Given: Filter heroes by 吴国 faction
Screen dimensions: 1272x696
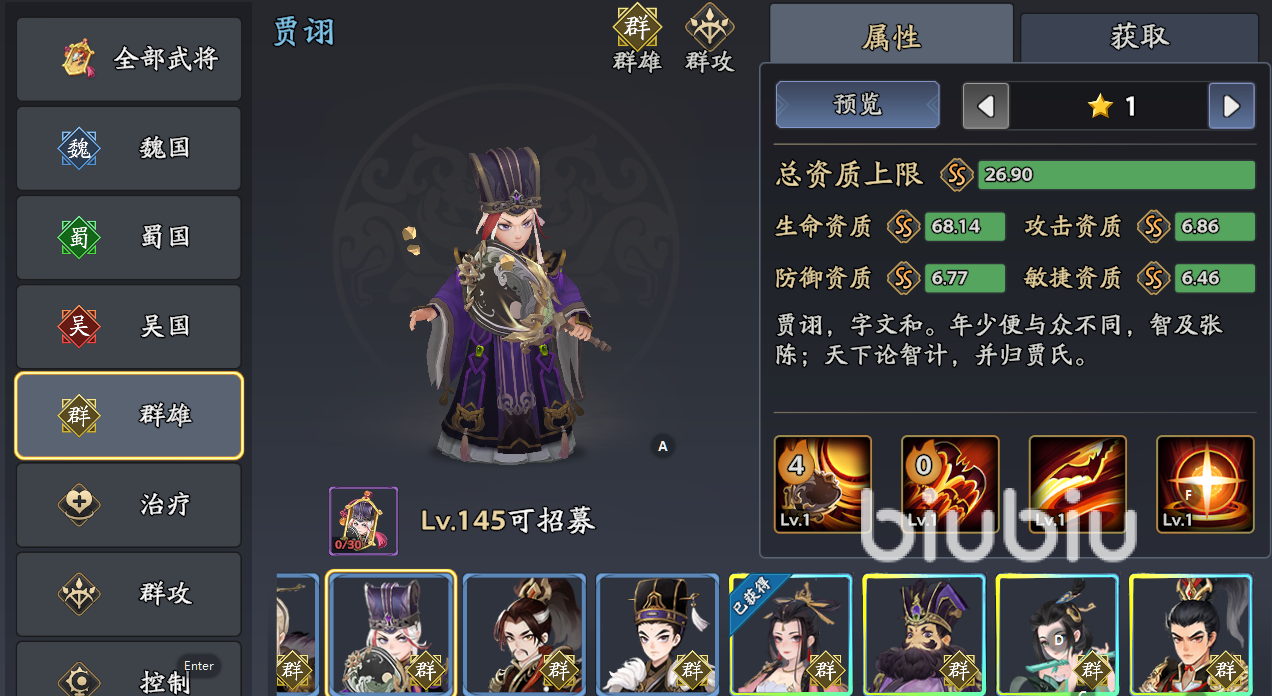Looking at the screenshot, I should click(129, 326).
